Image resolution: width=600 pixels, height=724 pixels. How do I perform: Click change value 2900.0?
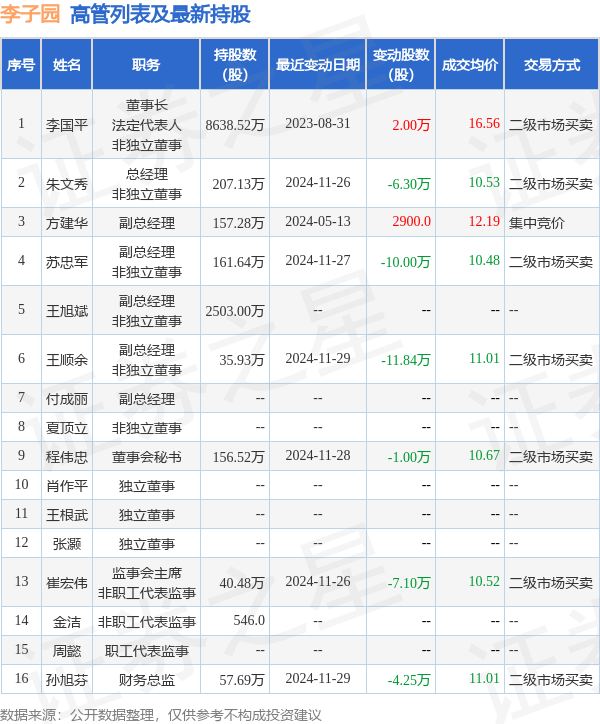(412, 221)
